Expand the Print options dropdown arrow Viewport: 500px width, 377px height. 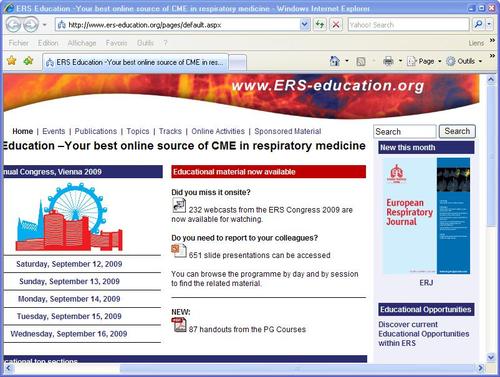(x=400, y=61)
